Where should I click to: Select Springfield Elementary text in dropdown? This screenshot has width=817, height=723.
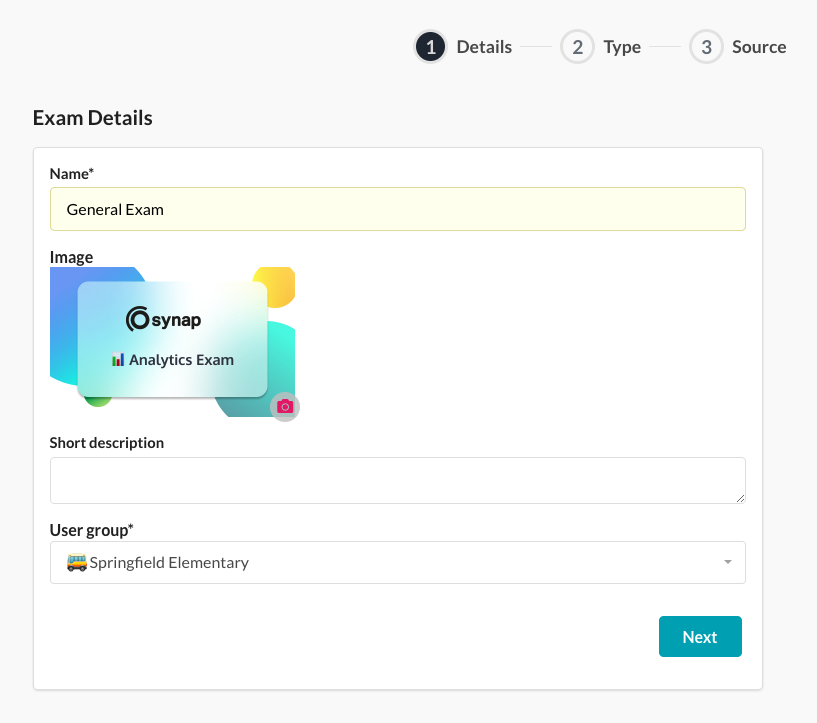[169, 562]
